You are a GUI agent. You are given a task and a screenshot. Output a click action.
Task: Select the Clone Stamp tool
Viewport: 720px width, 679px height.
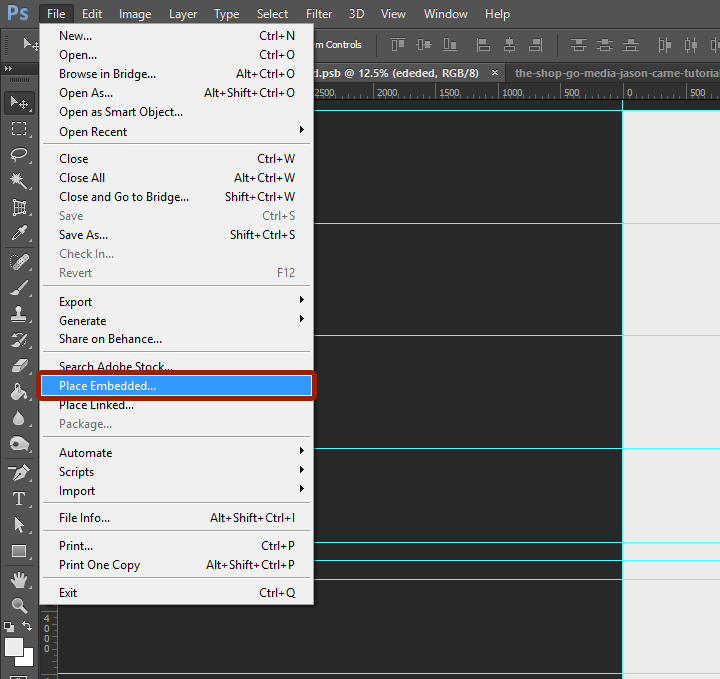[19, 314]
